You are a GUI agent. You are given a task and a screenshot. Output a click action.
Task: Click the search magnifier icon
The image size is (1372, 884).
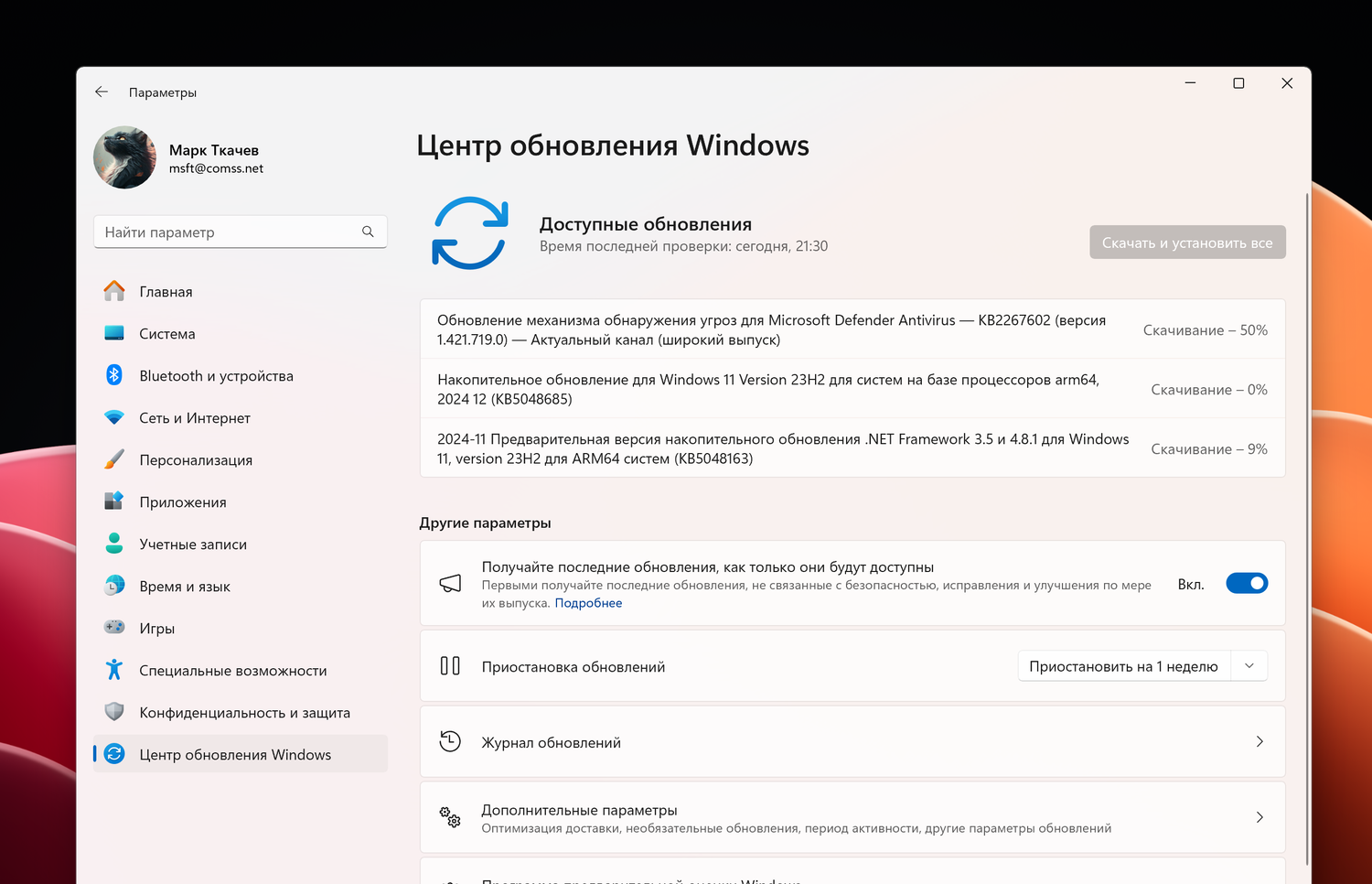click(368, 232)
